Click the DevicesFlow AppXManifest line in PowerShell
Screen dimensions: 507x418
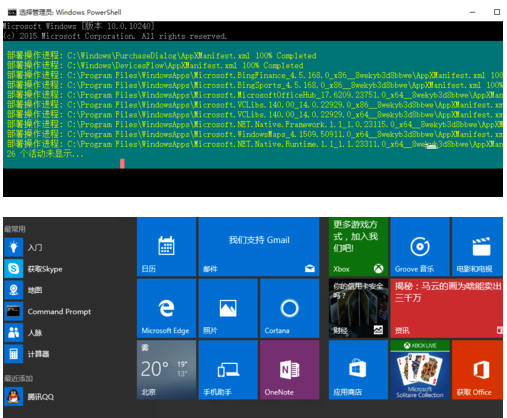(x=155, y=65)
